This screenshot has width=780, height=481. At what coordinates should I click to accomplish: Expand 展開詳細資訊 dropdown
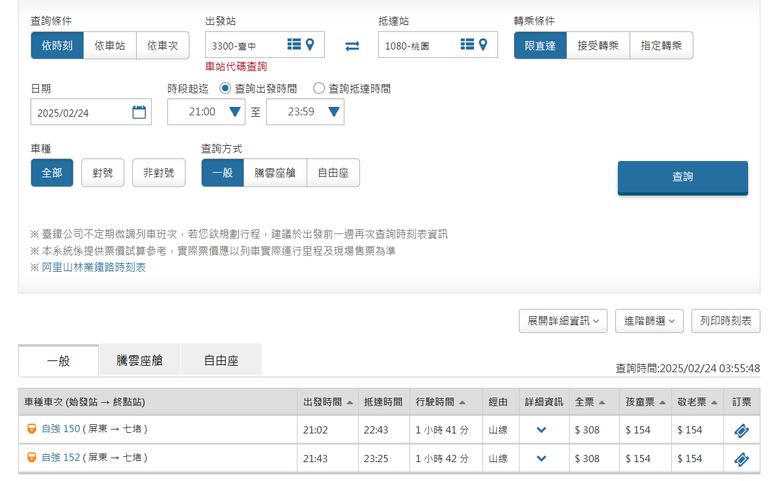point(563,321)
